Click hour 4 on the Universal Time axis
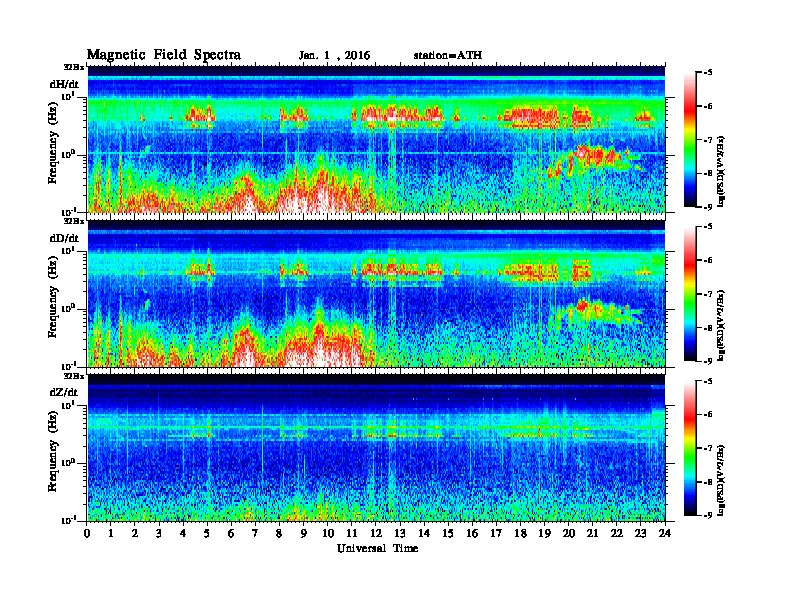This screenshot has height=612, width=792. point(183,533)
